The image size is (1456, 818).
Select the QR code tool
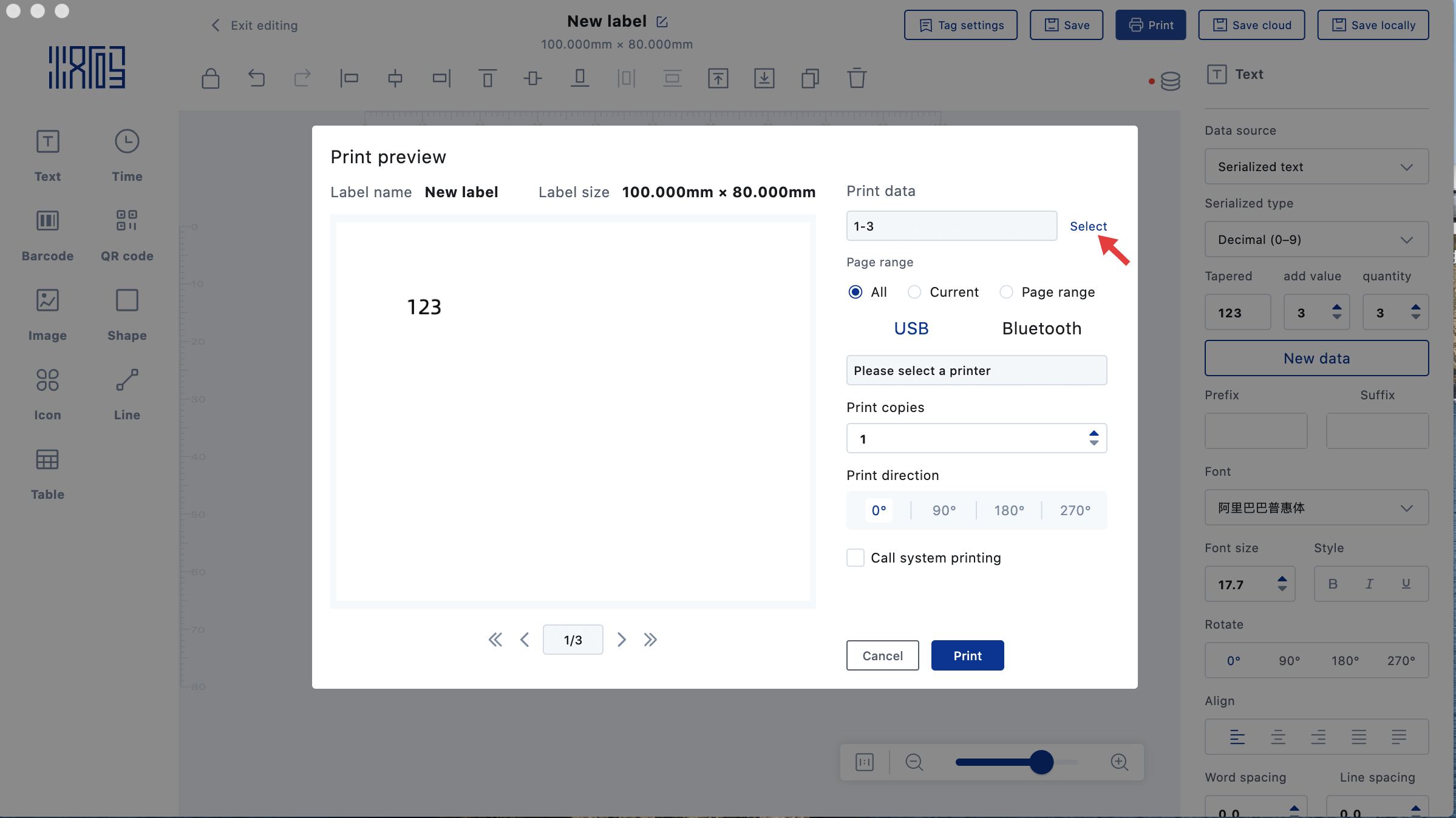tap(127, 221)
